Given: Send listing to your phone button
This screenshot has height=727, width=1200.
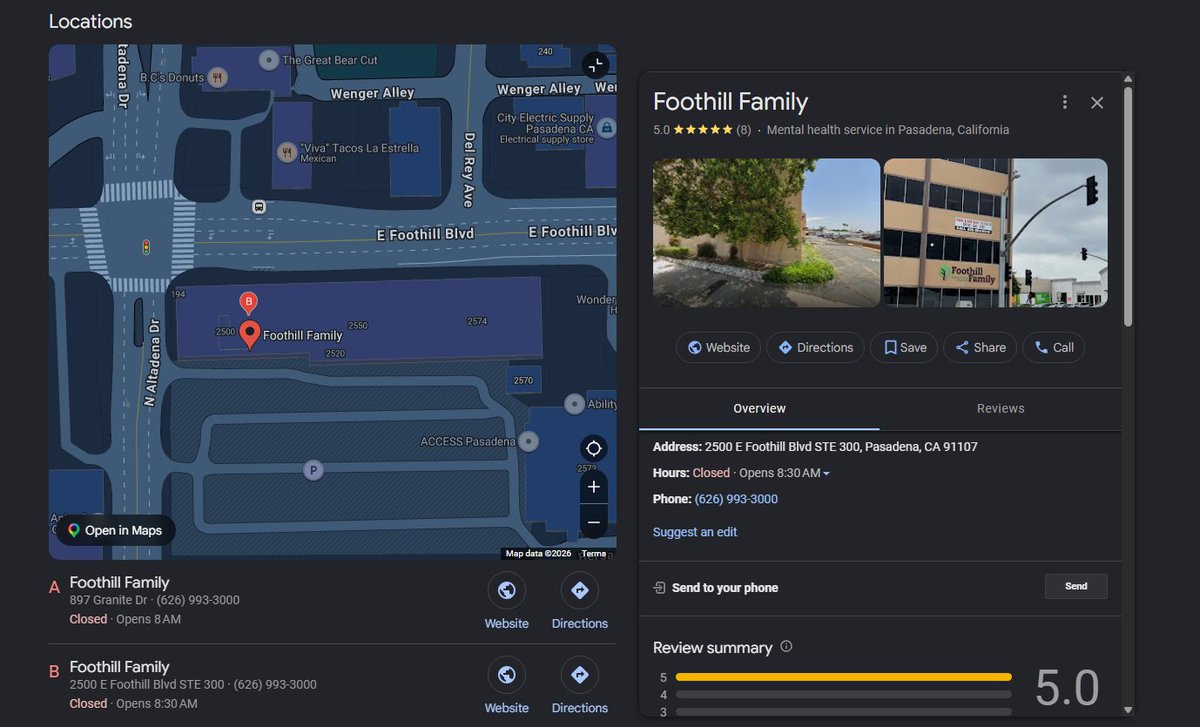Looking at the screenshot, I should (1076, 586).
